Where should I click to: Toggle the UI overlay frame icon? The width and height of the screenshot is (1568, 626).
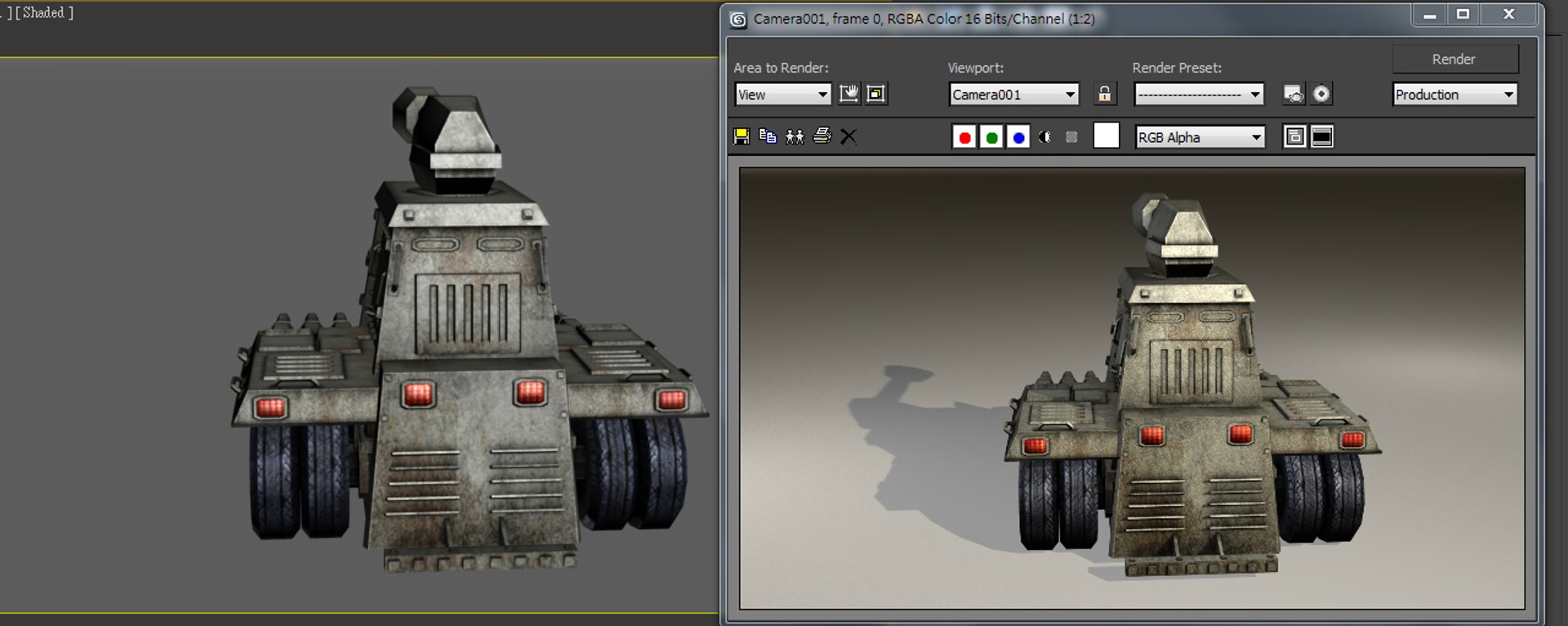point(1294,137)
